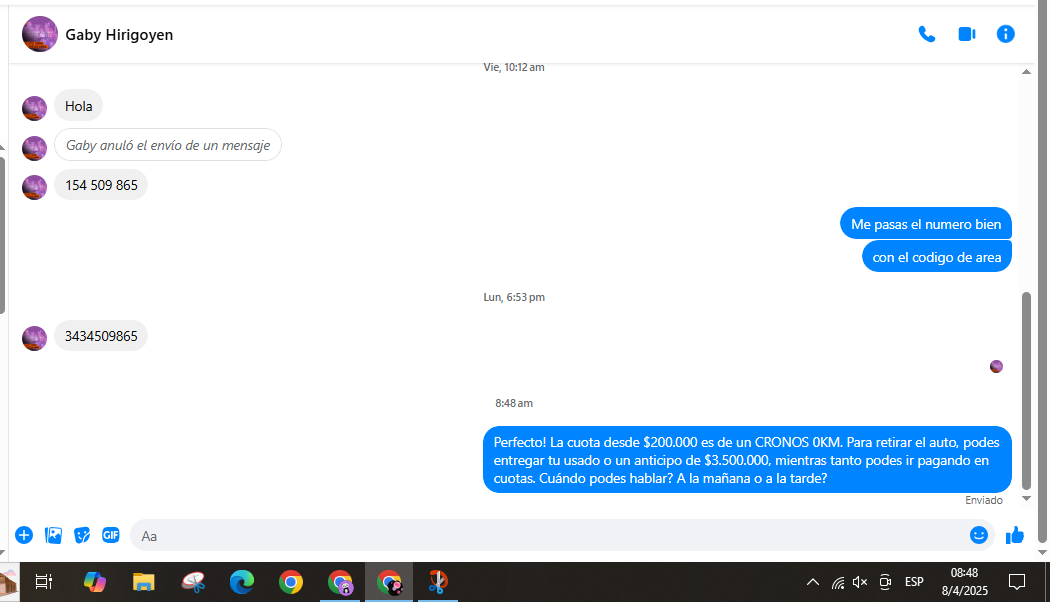The height and width of the screenshot is (602, 1050).
Task: Open Copilot from the taskbar
Action: coord(94,582)
